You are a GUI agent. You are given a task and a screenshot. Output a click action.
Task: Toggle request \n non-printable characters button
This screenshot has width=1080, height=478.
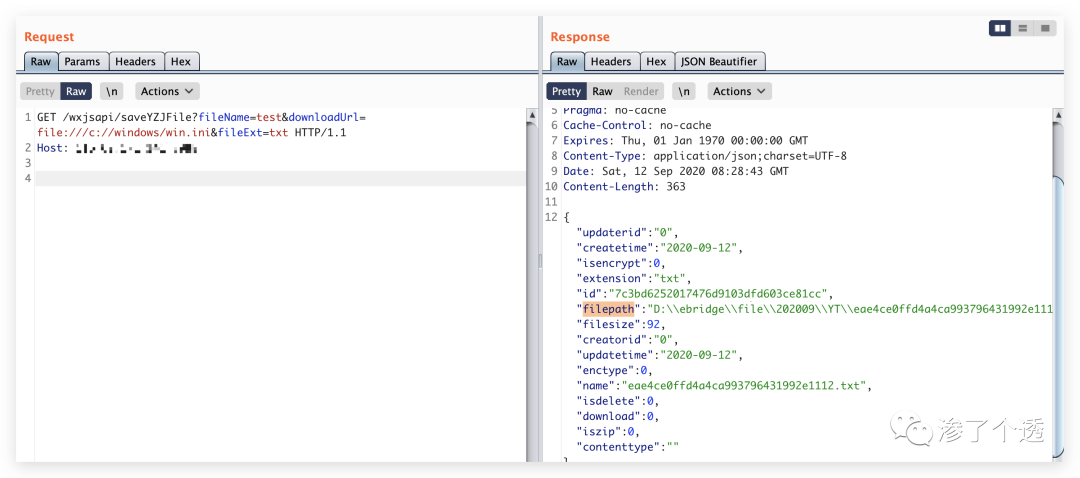pos(112,91)
